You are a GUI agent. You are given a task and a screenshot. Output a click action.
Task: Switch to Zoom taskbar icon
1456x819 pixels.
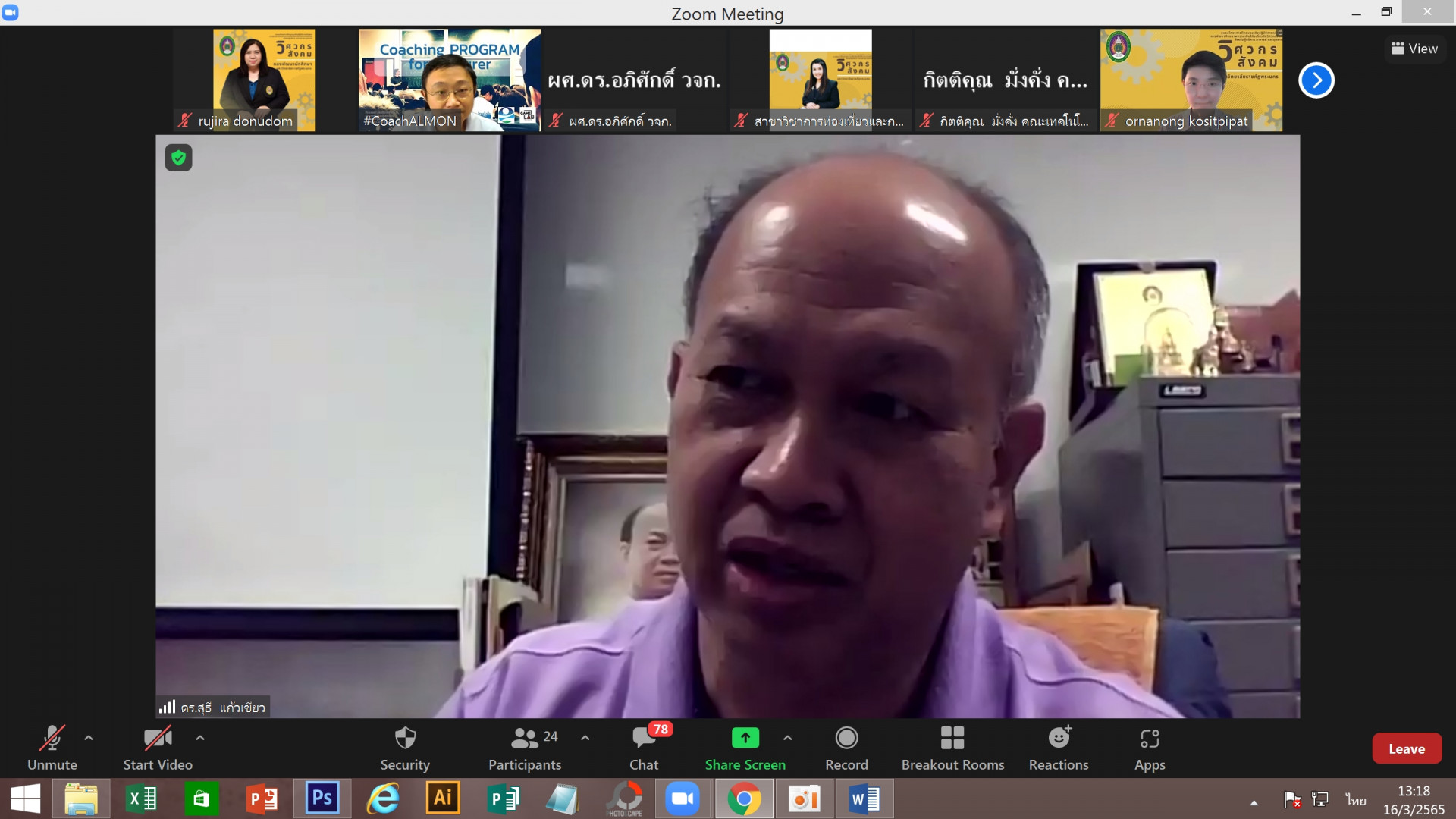tap(683, 799)
